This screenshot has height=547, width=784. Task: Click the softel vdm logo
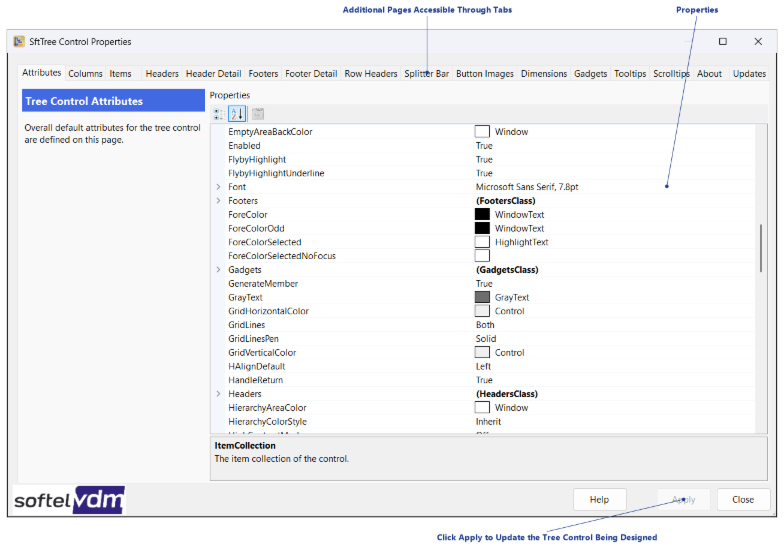click(70, 500)
